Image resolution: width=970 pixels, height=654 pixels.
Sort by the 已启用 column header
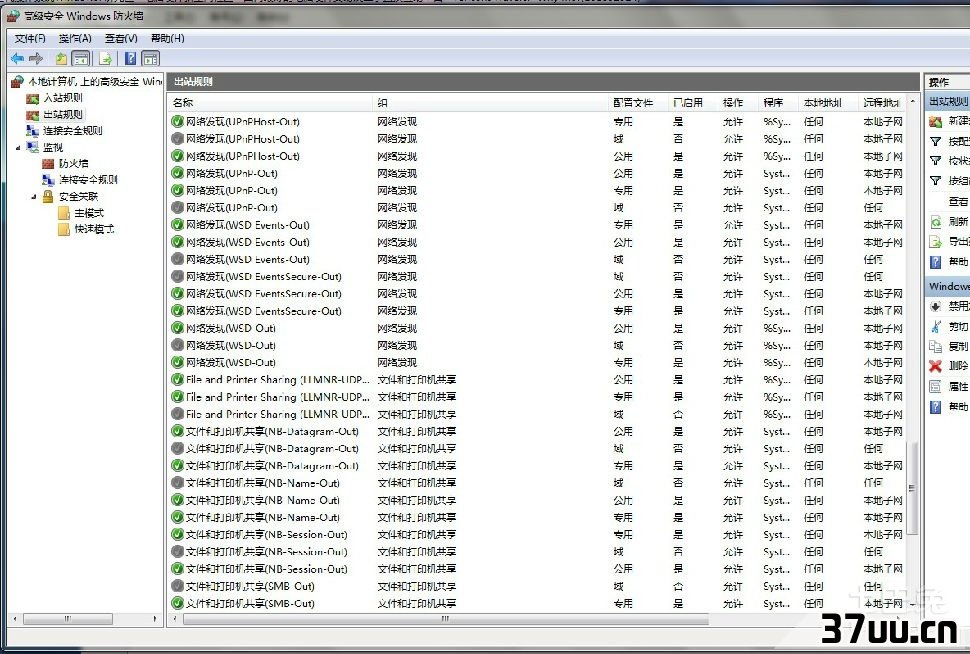(x=692, y=103)
